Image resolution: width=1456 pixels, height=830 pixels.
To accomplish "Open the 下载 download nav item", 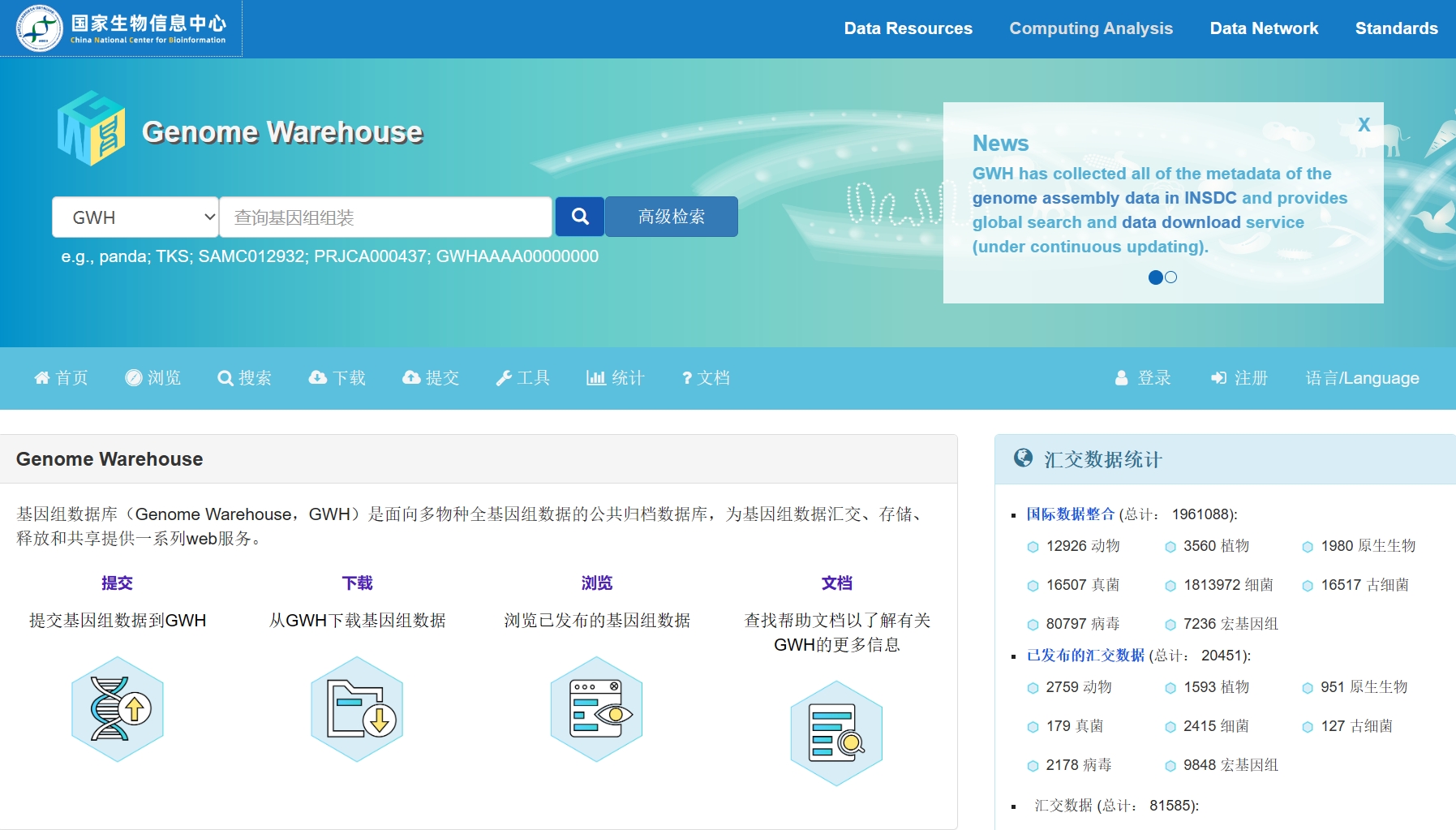I will (x=337, y=378).
